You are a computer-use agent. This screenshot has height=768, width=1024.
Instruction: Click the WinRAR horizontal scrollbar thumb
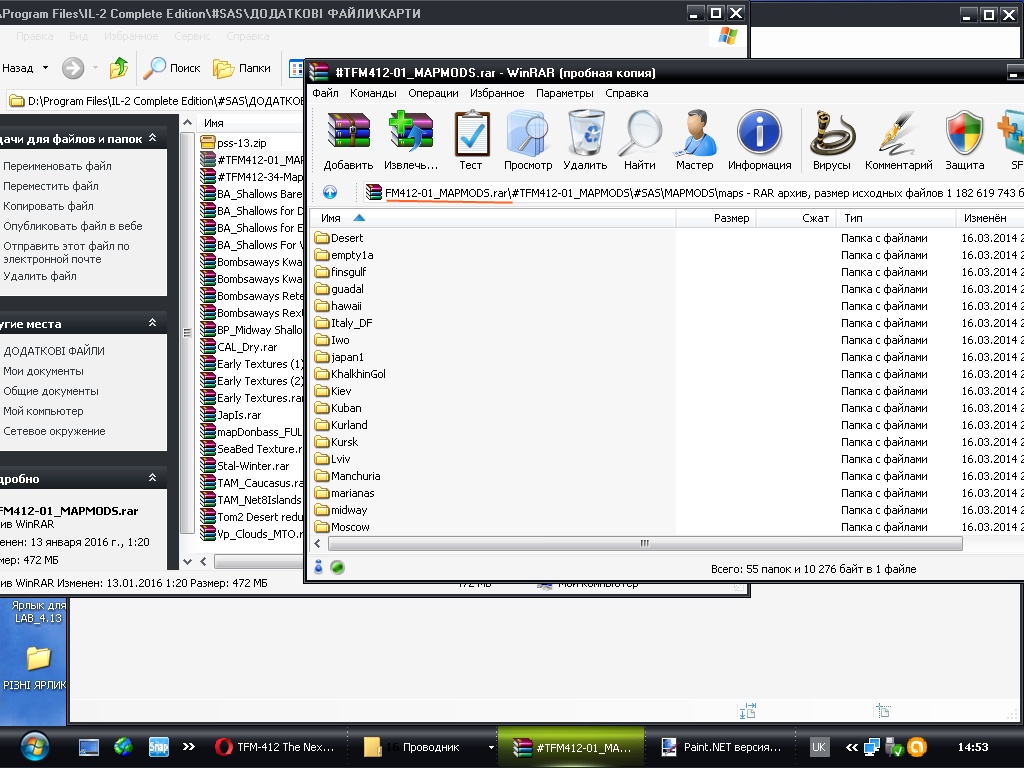pos(645,543)
